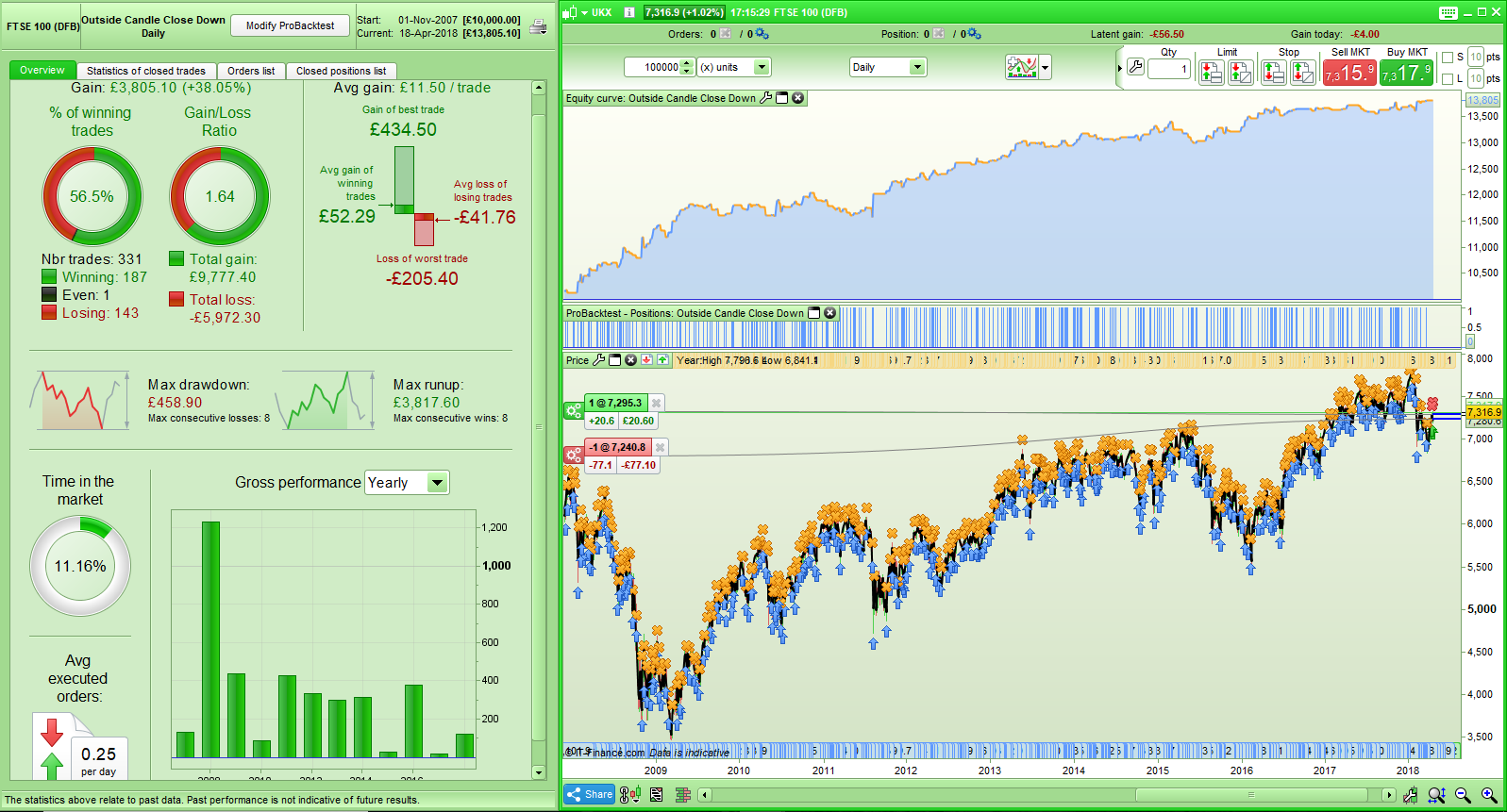Click the report vertical scrollbar thumb
The width and height of the screenshot is (1507, 812).
tap(539, 426)
